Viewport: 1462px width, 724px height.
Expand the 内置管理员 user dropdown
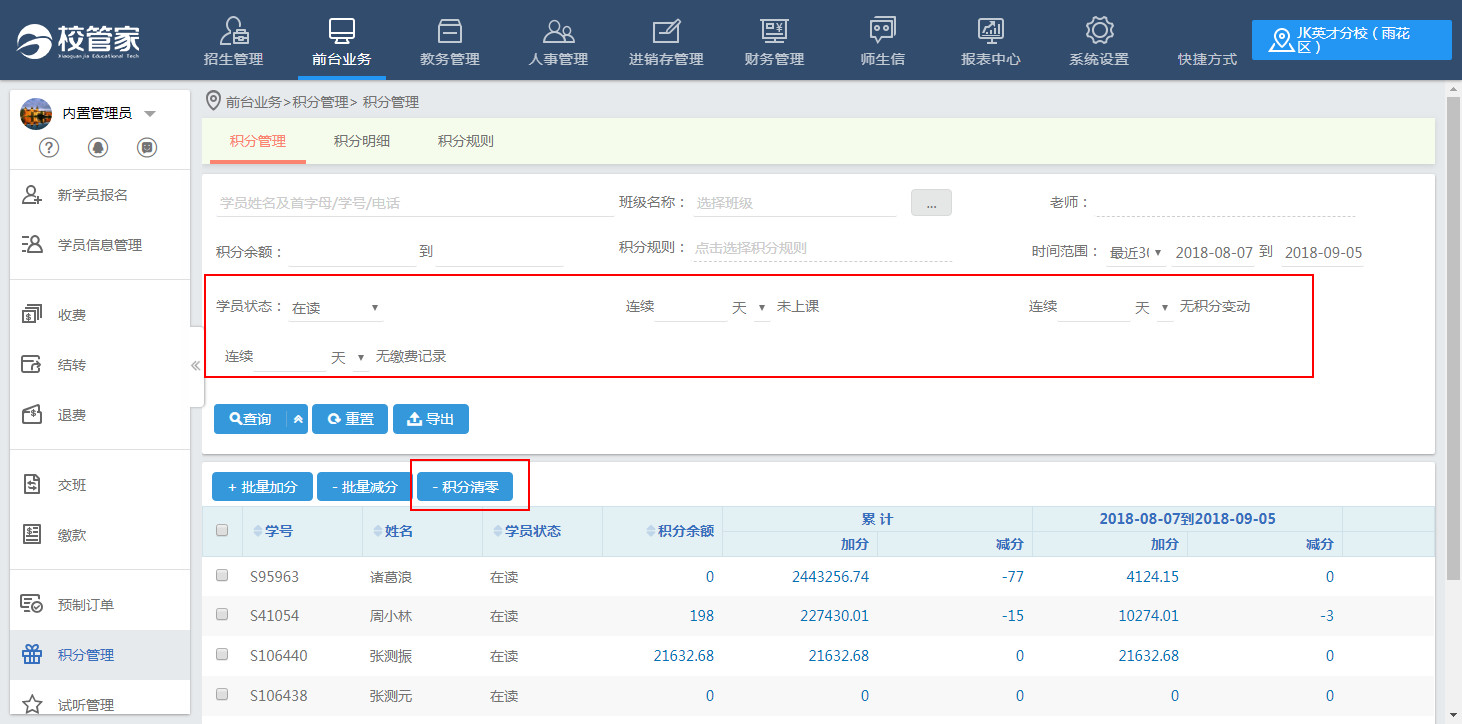[150, 114]
